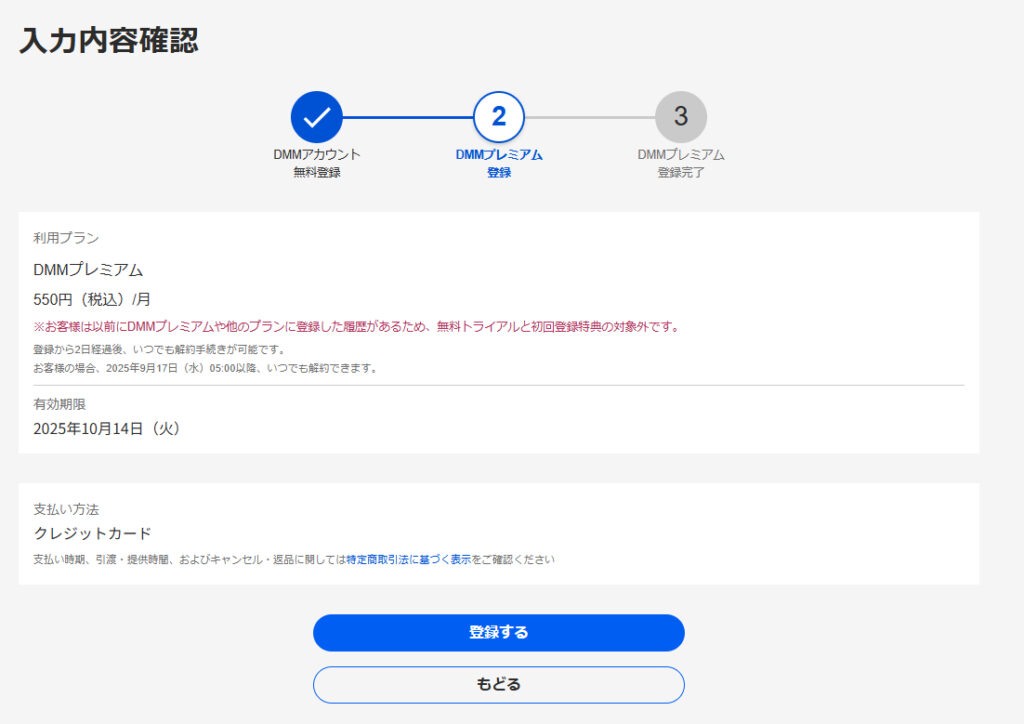Click the step 3 gray circle
Screen dimensions: 1024x724
[681, 117]
